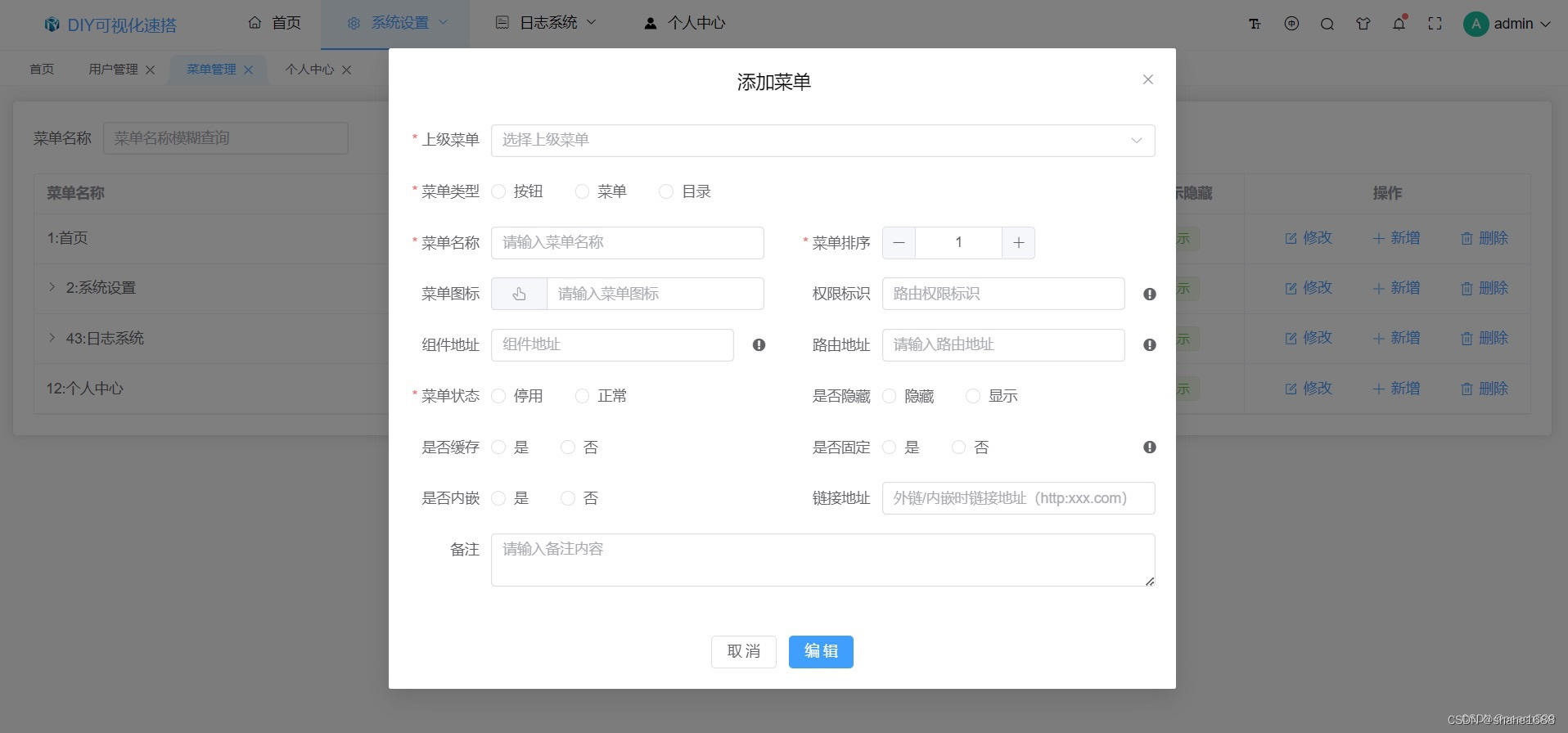Screen dimensions: 1568x733
Task: Select 目录 menu type radio
Action: (x=666, y=191)
